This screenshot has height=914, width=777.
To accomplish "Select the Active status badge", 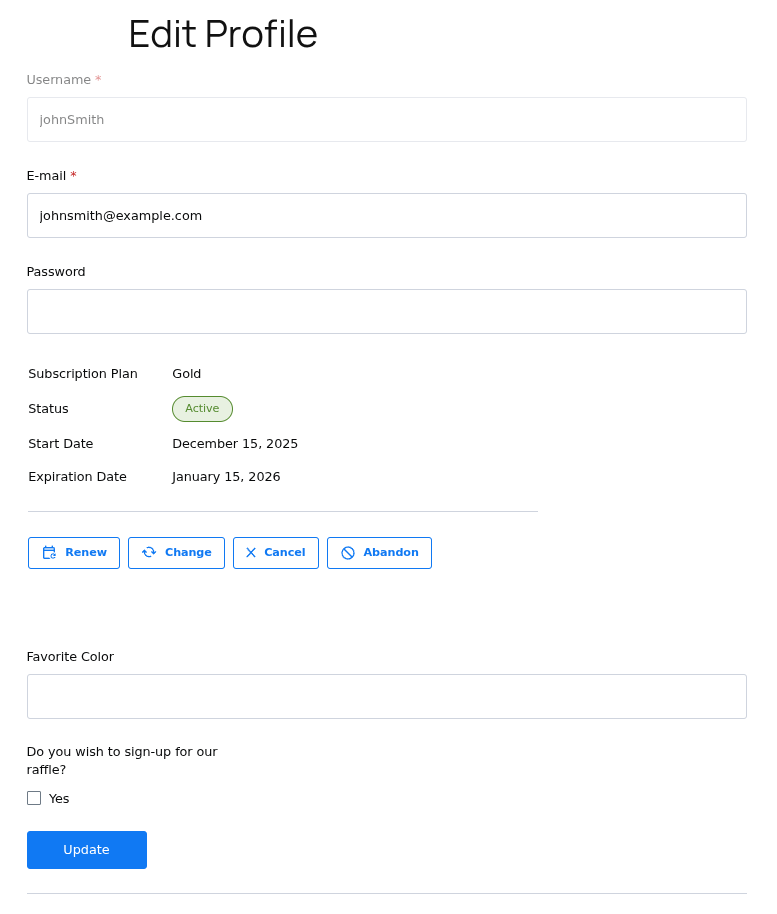I will pos(202,408).
